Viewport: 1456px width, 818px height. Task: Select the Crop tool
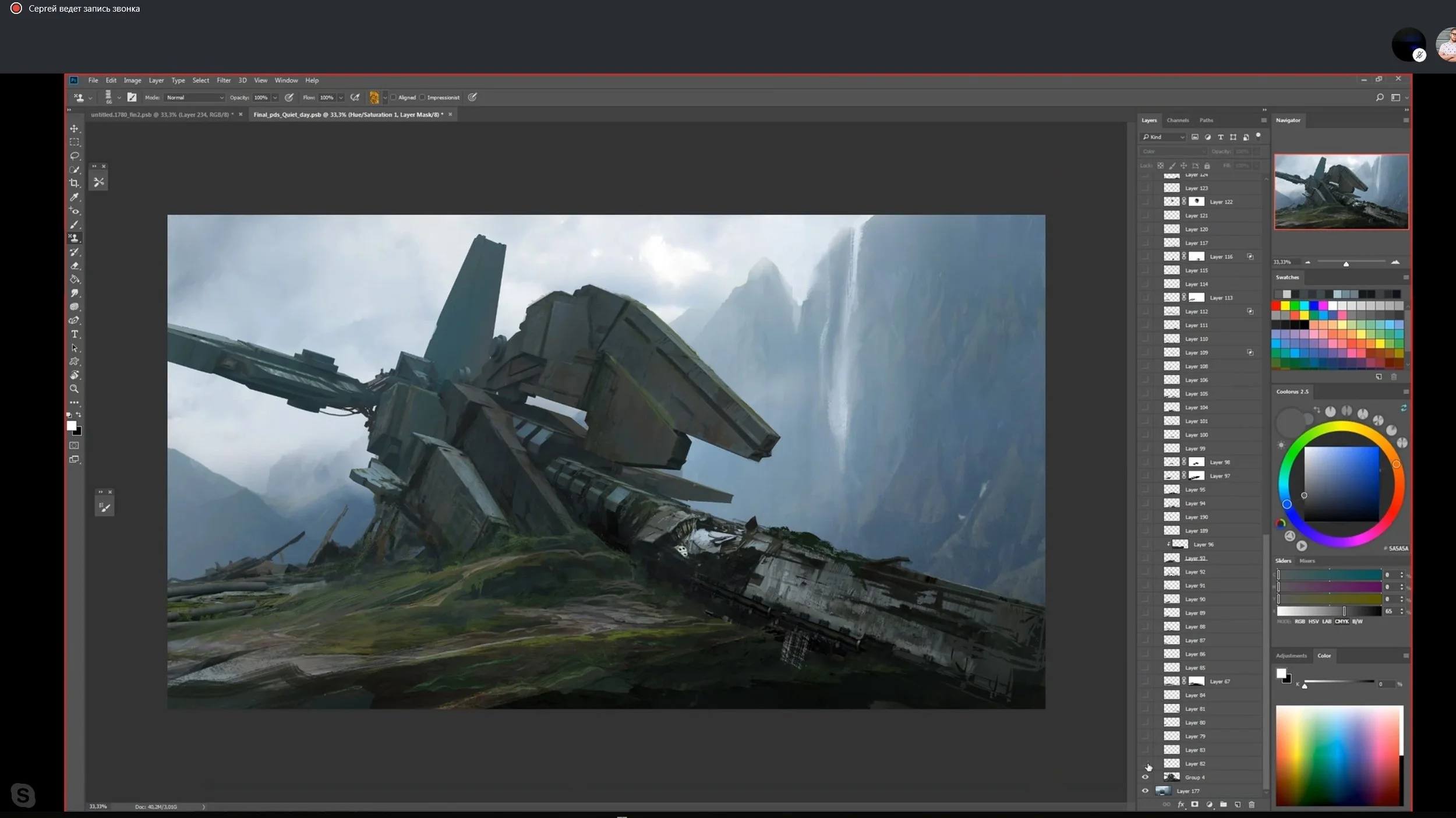75,183
